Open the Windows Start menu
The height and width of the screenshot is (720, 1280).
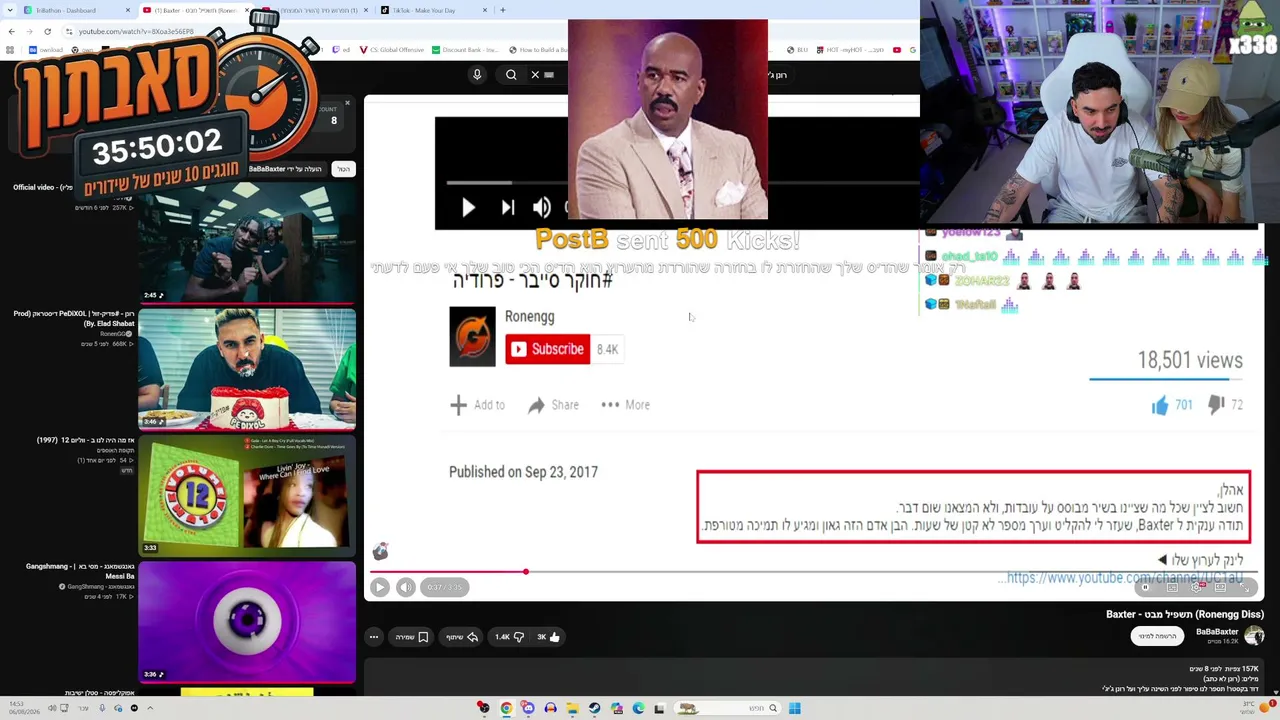coord(794,708)
